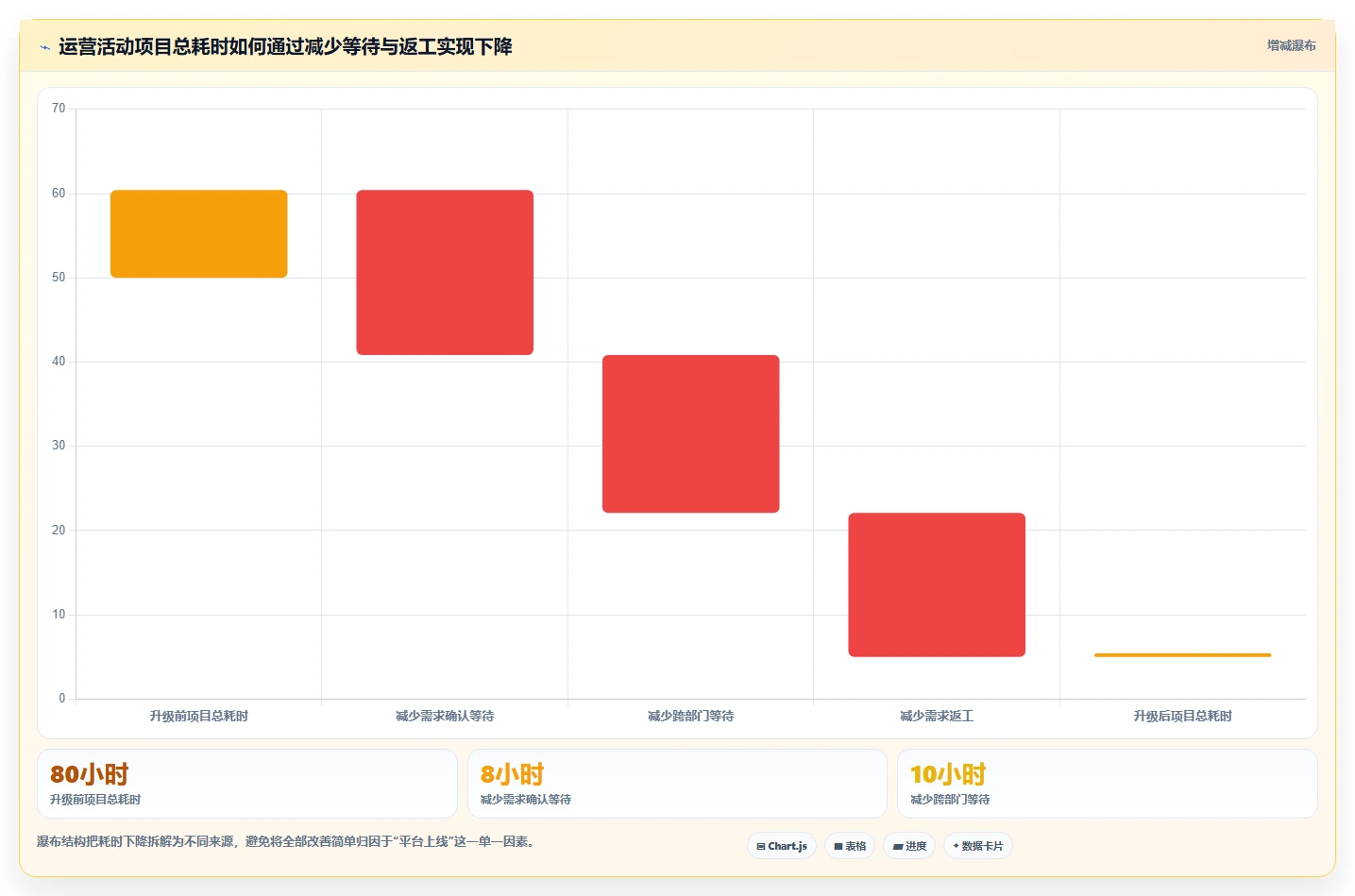Click the x-axis label 减少跨部门等待
Screen dimensions: 1355x896
point(691,716)
